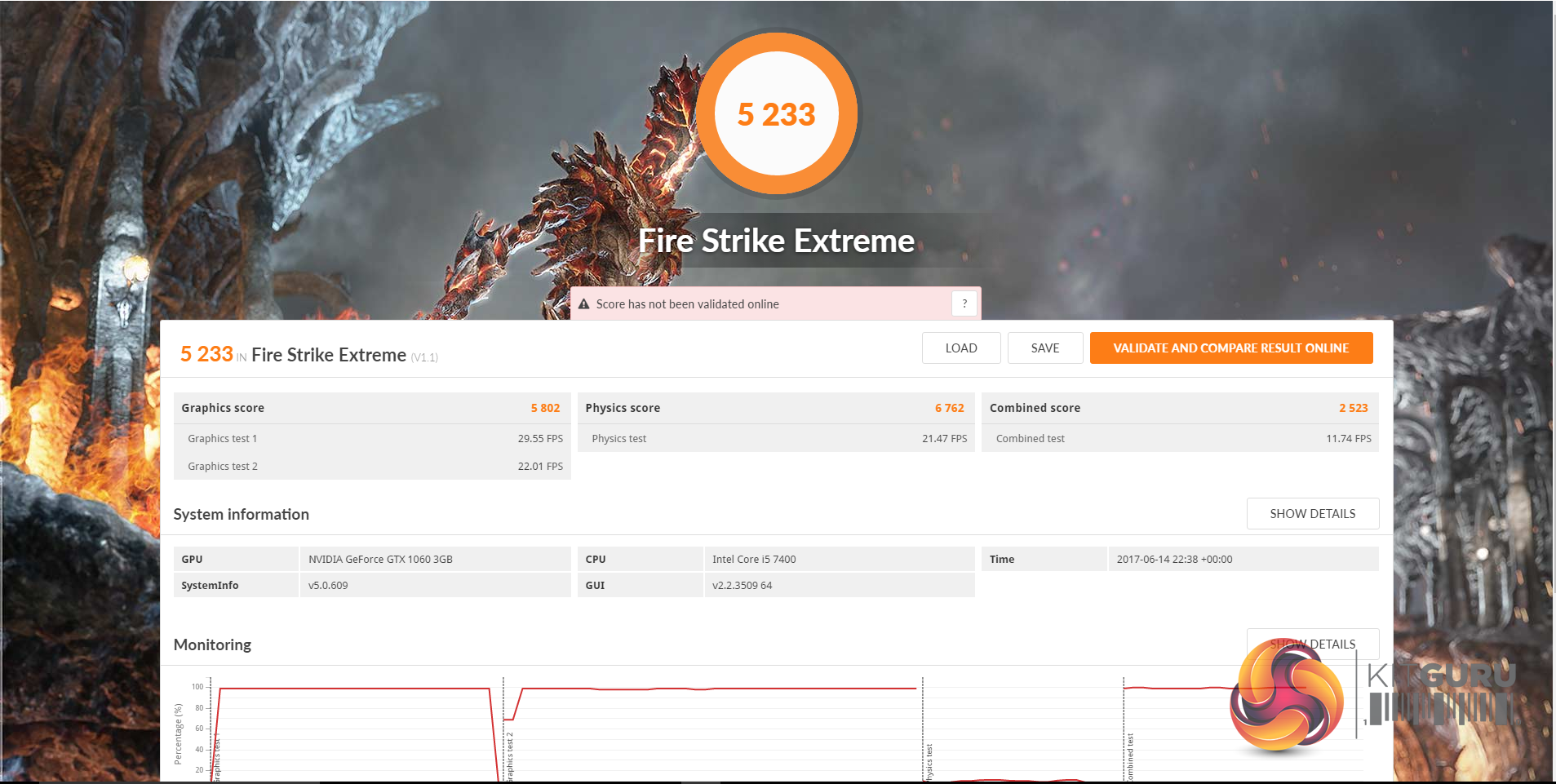Click 'Score has not been validated online' message

(688, 304)
